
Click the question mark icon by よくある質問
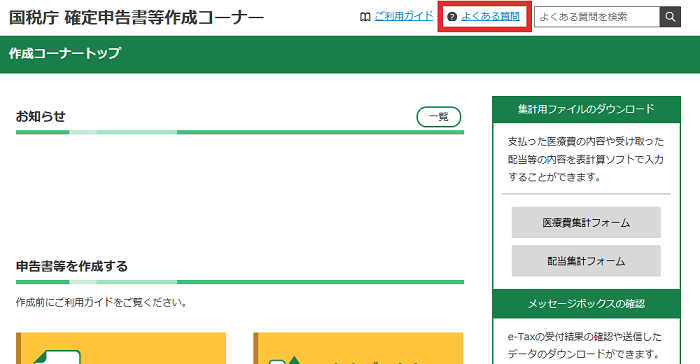(452, 17)
